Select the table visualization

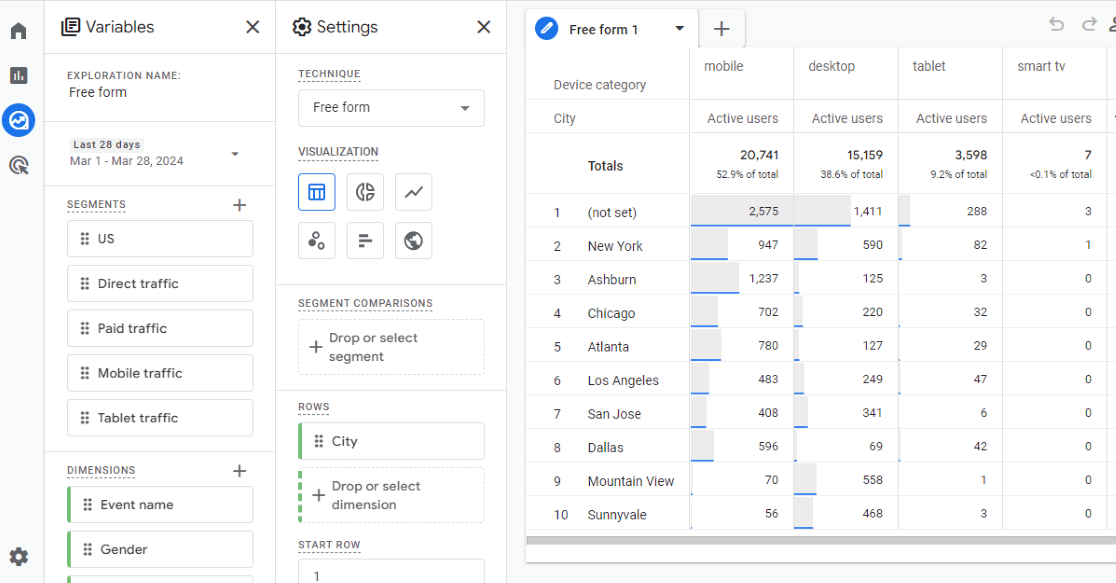coord(317,192)
